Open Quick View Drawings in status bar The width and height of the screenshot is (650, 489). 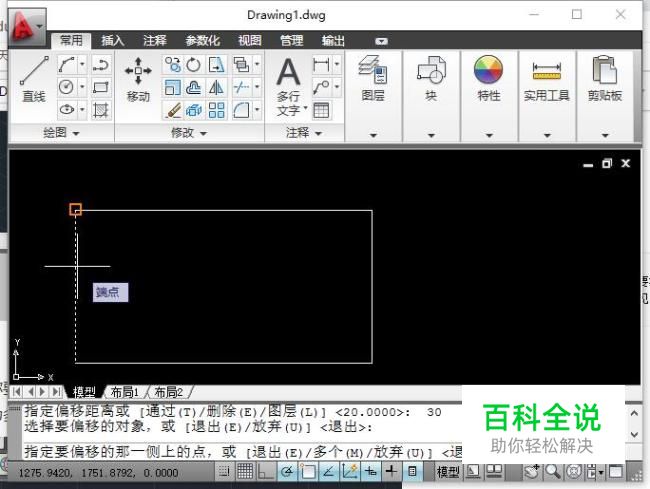[x=494, y=471]
